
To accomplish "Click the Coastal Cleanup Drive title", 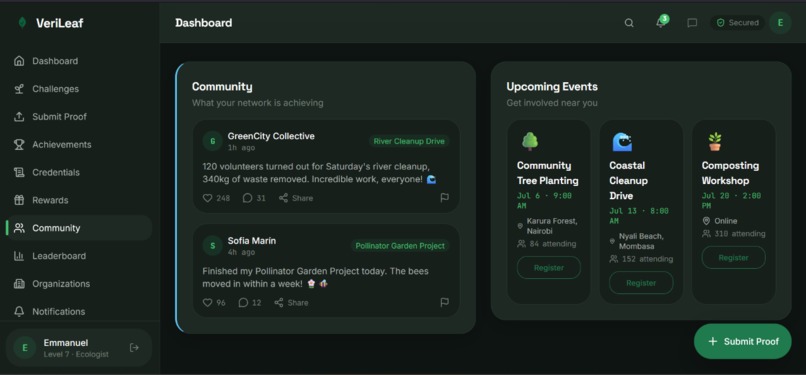I will [628, 181].
